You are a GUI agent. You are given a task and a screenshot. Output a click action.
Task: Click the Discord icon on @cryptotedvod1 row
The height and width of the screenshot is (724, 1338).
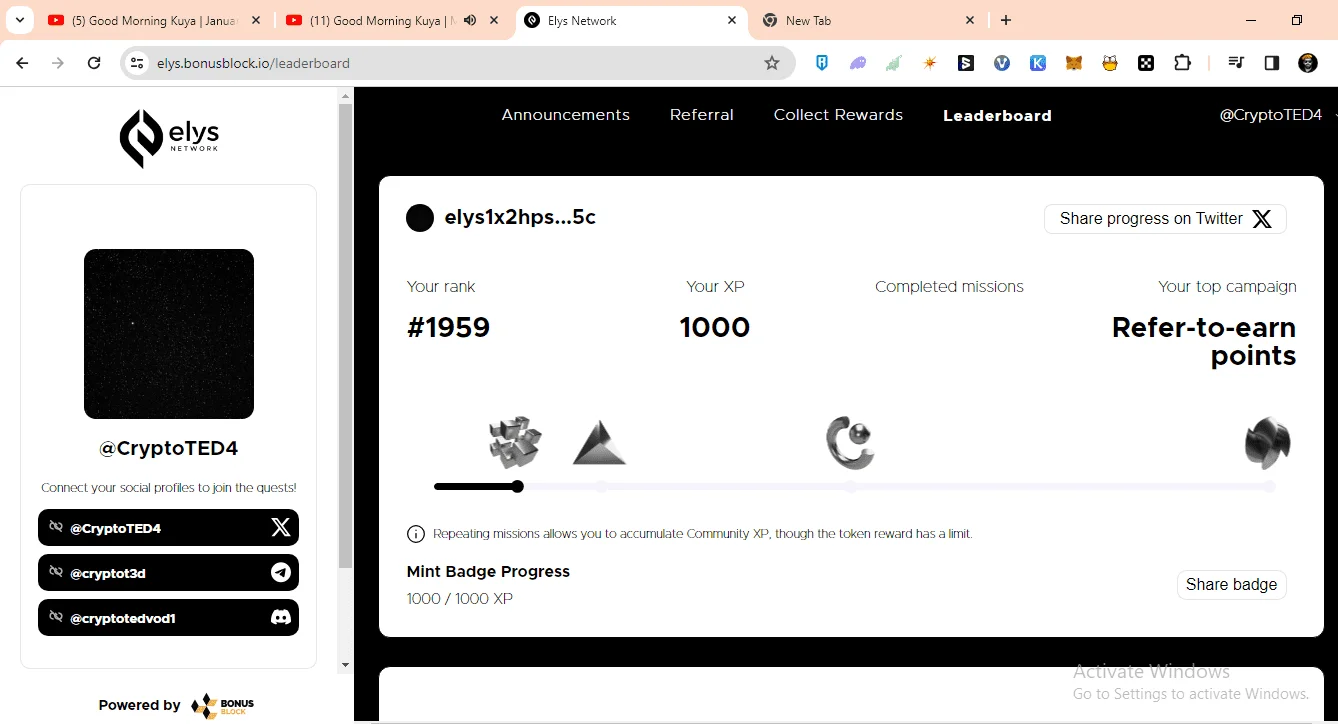281,618
